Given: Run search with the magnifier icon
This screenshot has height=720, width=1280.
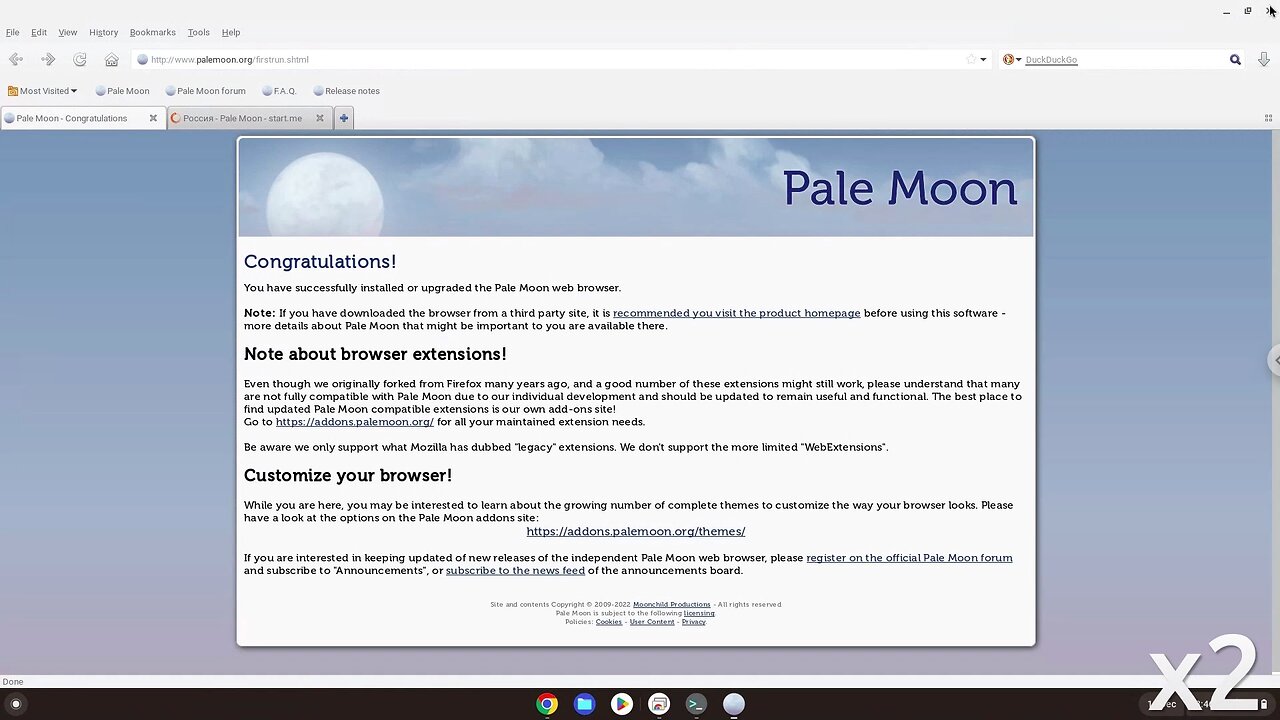Looking at the screenshot, I should (x=1235, y=59).
